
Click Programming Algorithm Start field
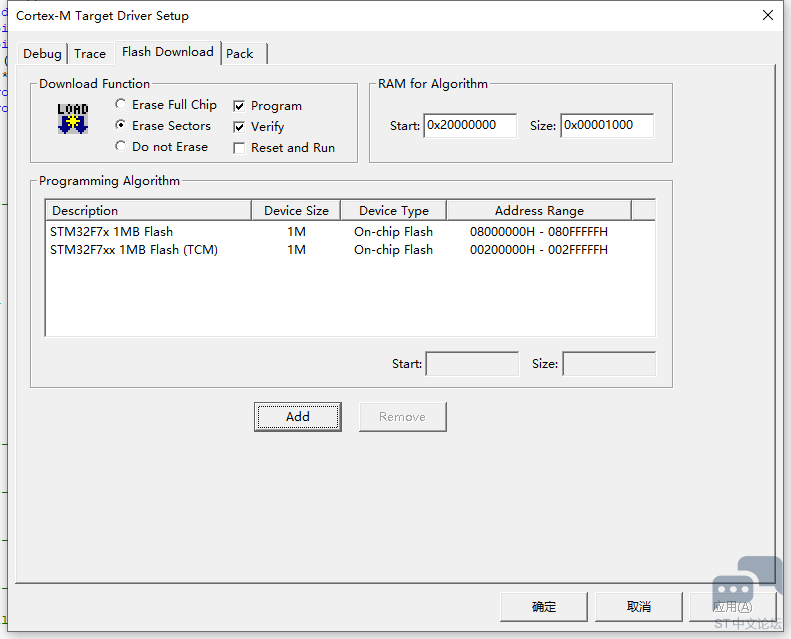472,364
